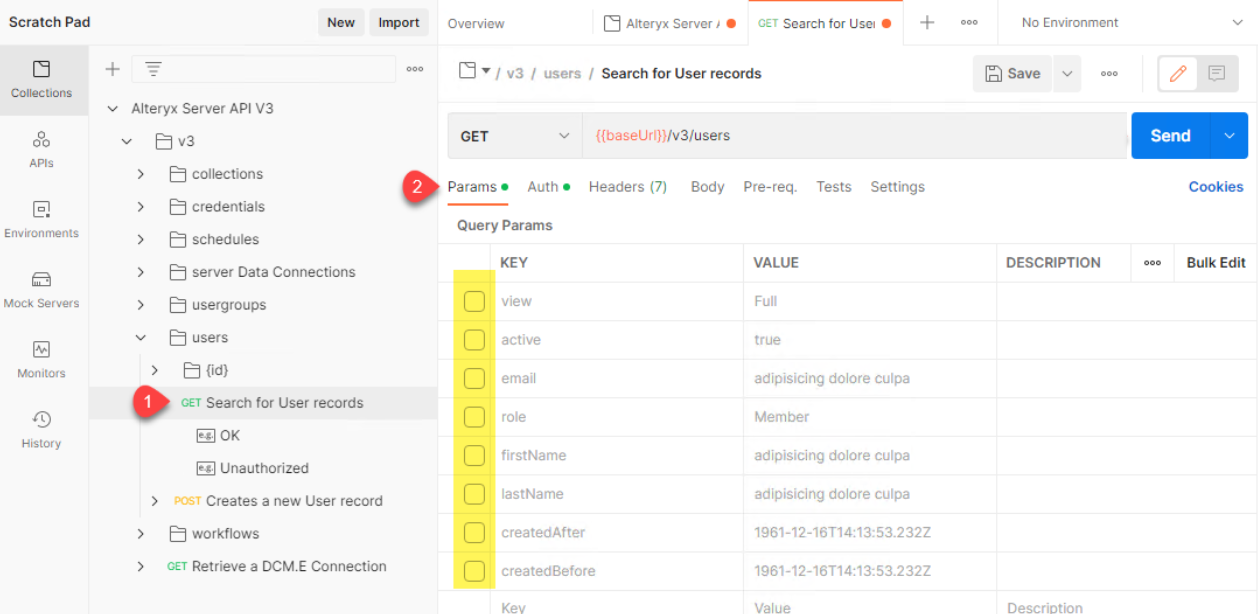Open the filter icon beside the search box
Screen dimensions: 1258x614
[x=152, y=68]
